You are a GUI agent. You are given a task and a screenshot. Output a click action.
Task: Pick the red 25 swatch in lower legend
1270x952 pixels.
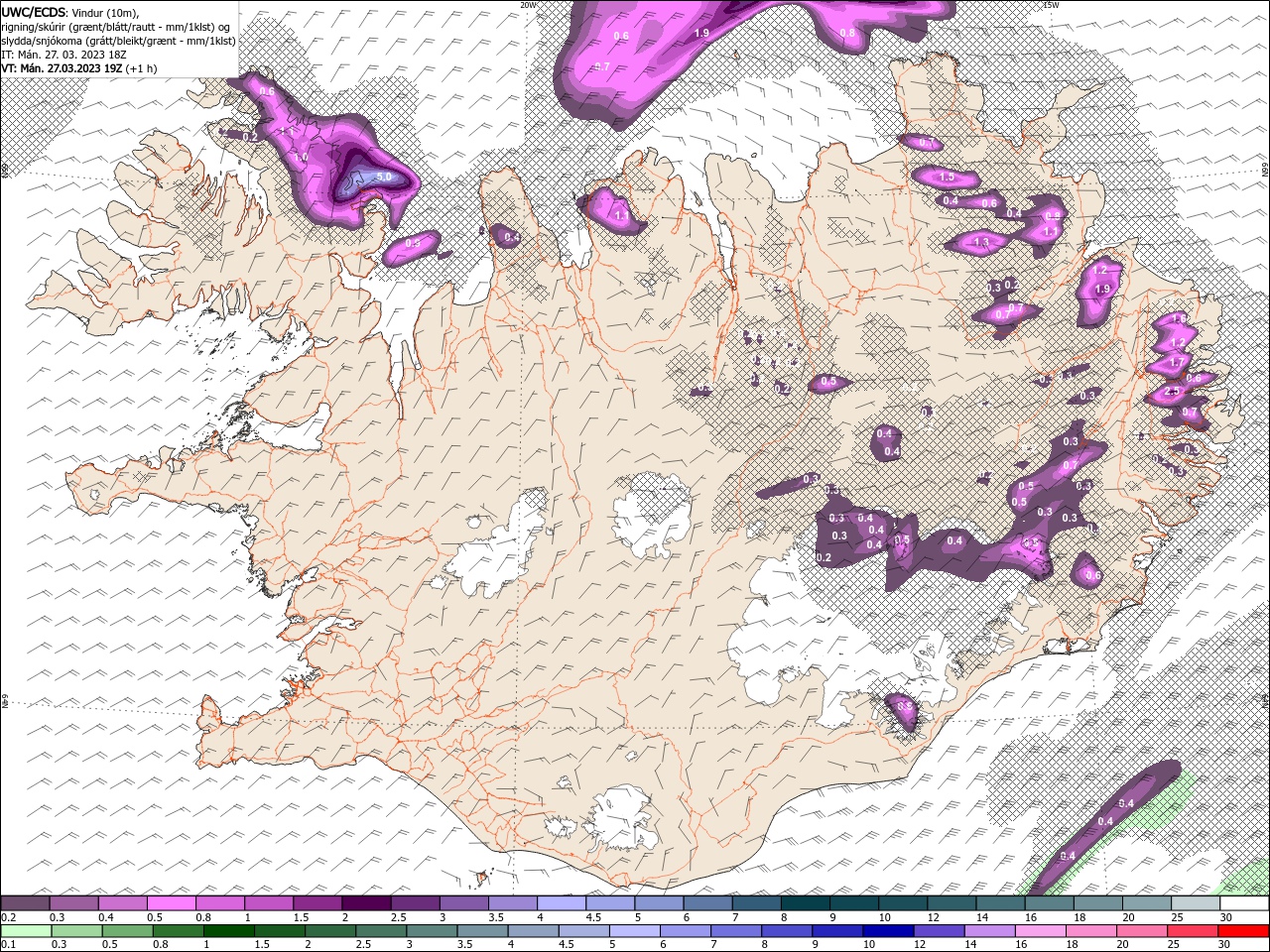point(1193,931)
